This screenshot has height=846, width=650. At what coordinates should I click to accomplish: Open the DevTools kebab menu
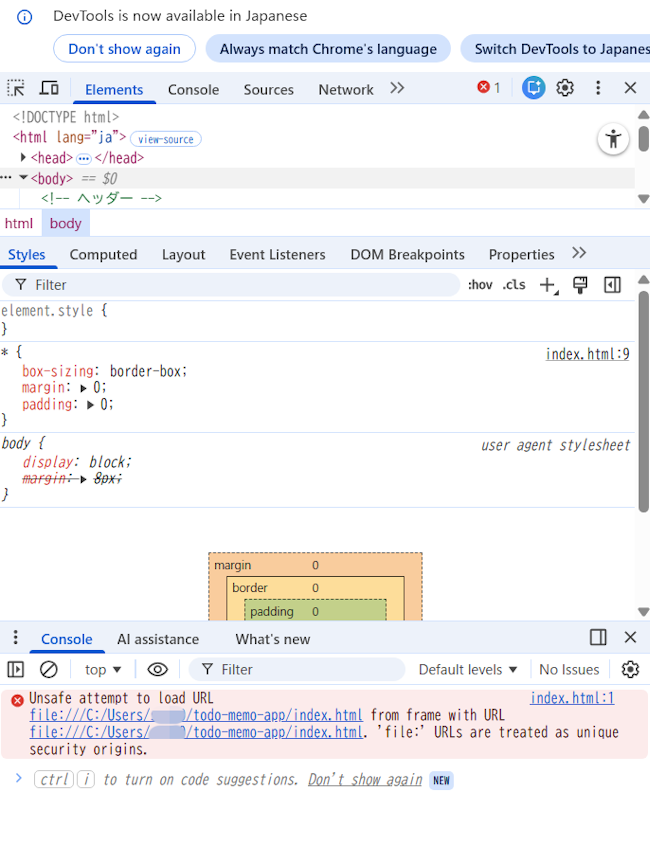[598, 88]
